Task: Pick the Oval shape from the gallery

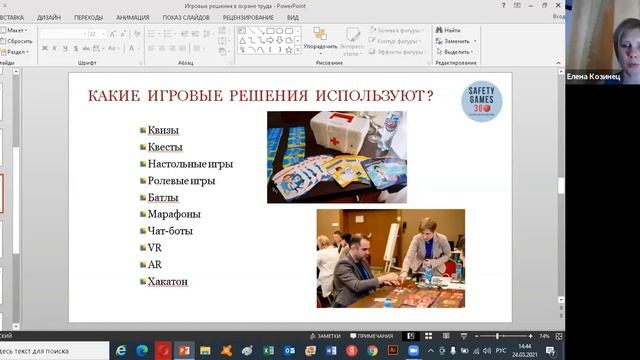Action: pyautogui.click(x=280, y=31)
